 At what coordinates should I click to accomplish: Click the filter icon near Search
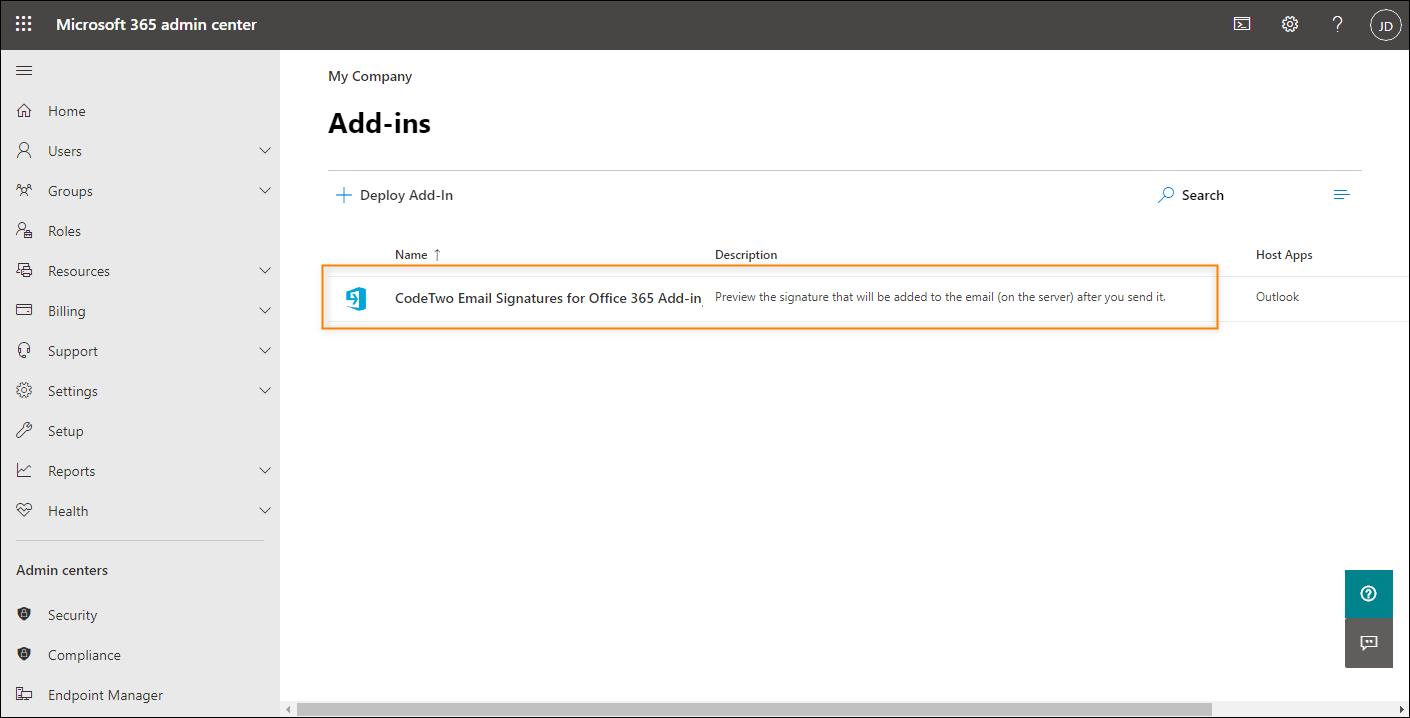tap(1341, 194)
